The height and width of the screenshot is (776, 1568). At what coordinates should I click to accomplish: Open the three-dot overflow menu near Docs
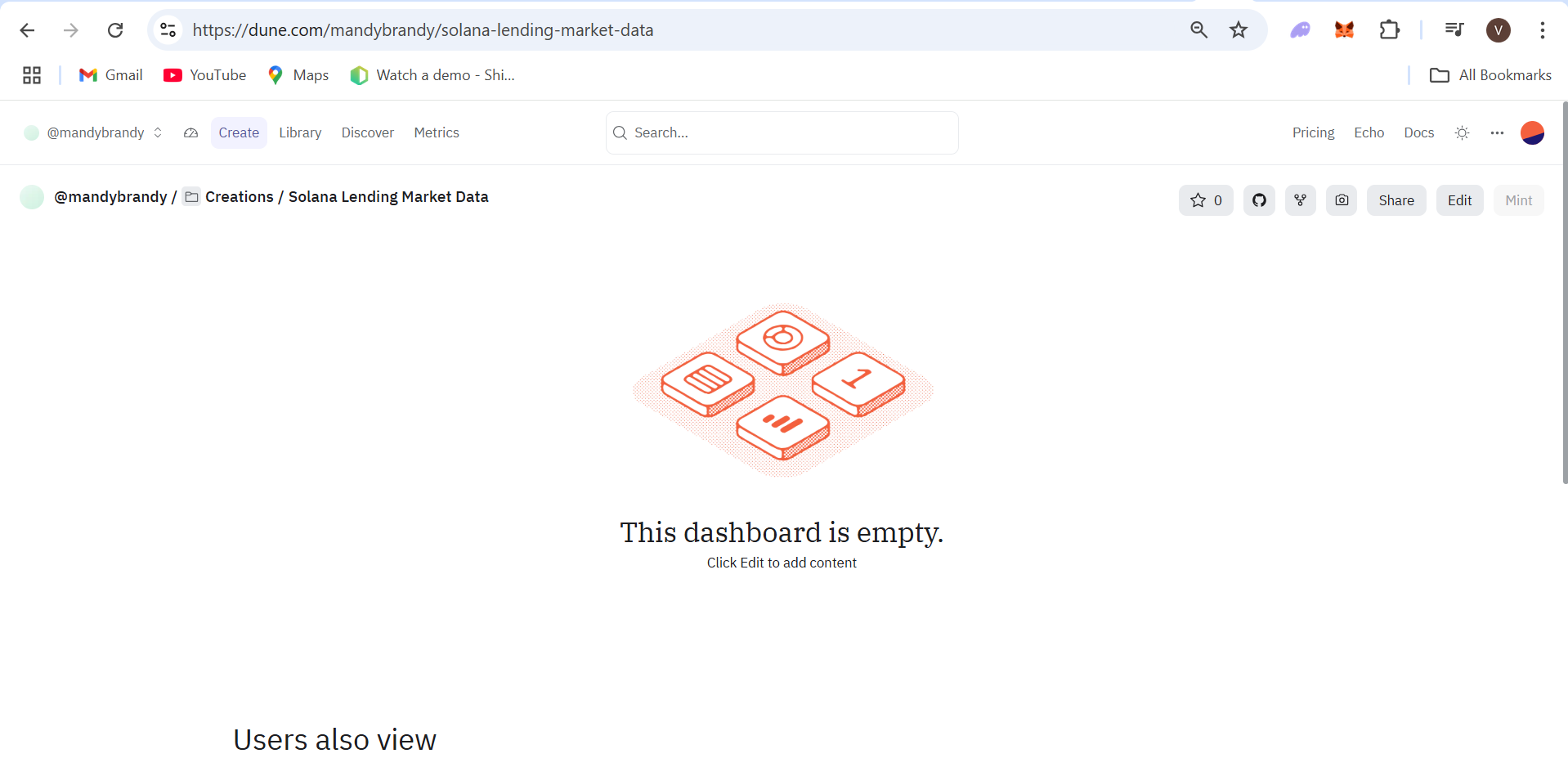click(1498, 132)
